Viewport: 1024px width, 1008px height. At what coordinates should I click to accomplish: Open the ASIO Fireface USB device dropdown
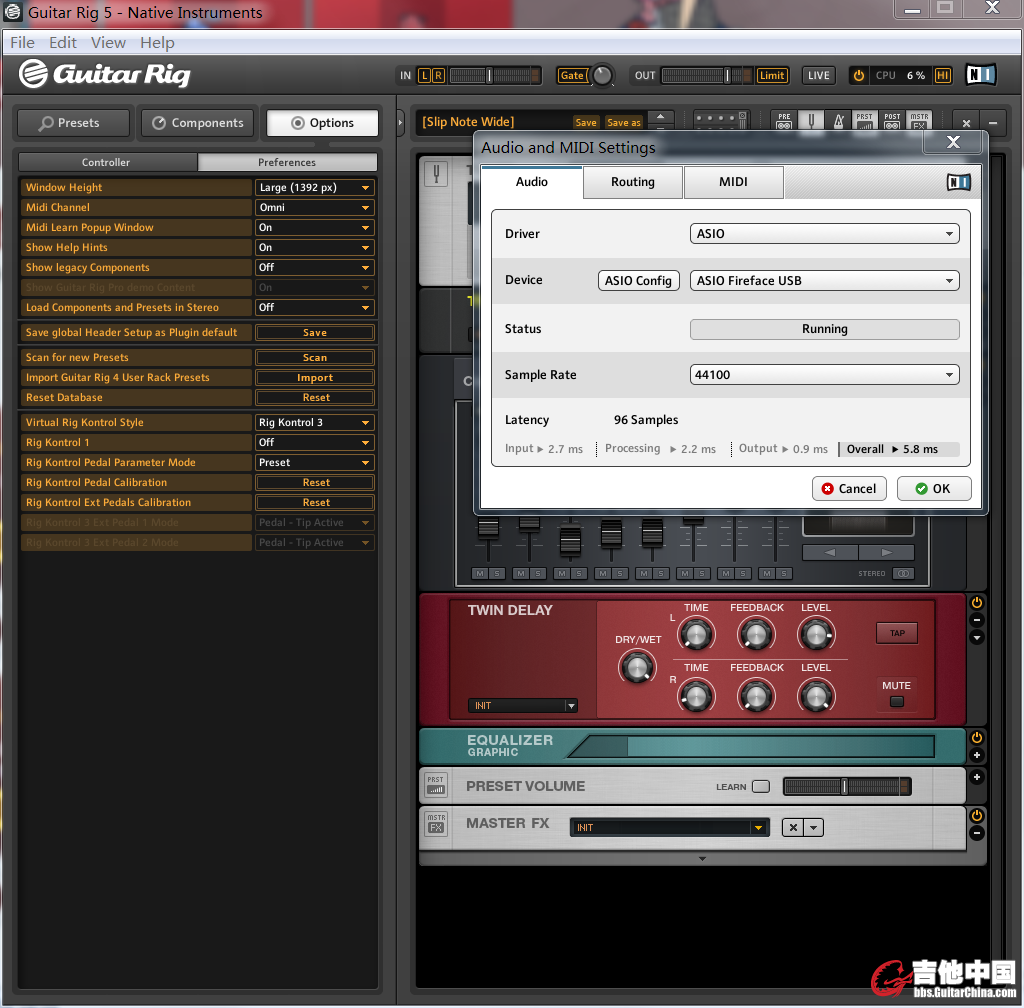pyautogui.click(x=824, y=281)
